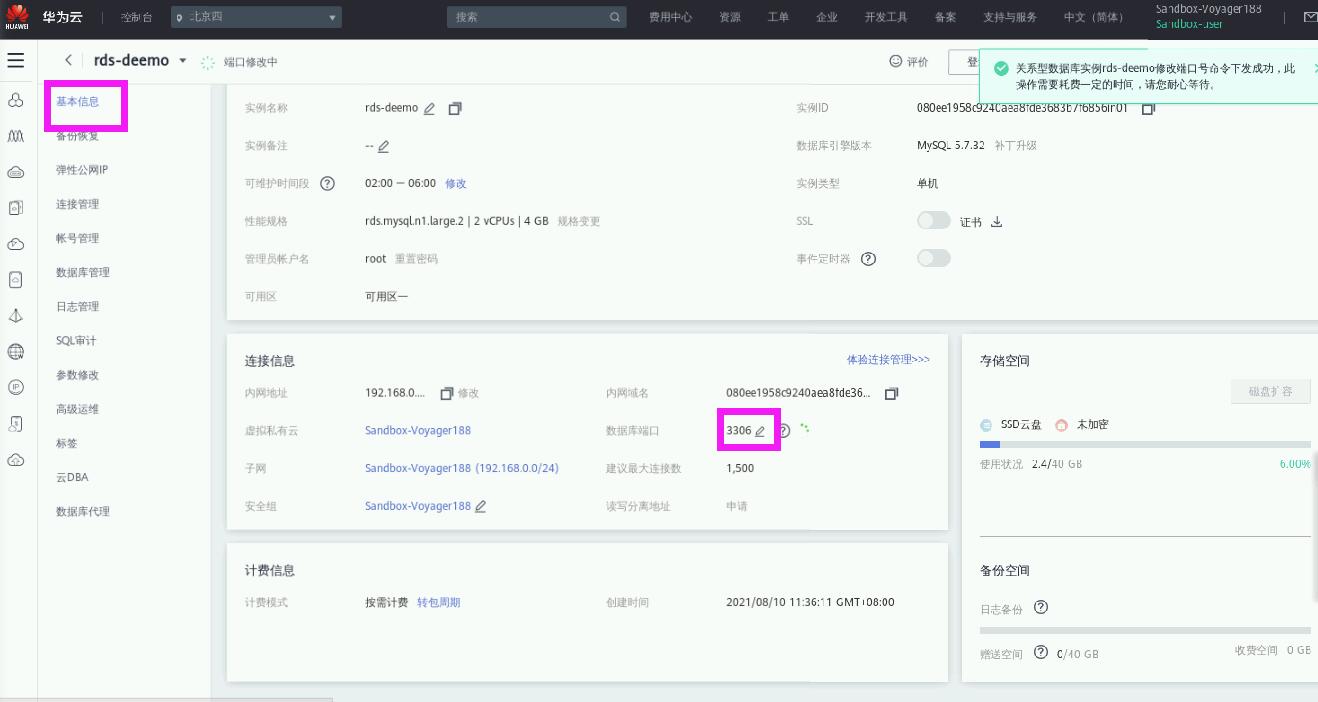Select 基本信息 in side menu
1318x702 pixels.
tap(78, 102)
